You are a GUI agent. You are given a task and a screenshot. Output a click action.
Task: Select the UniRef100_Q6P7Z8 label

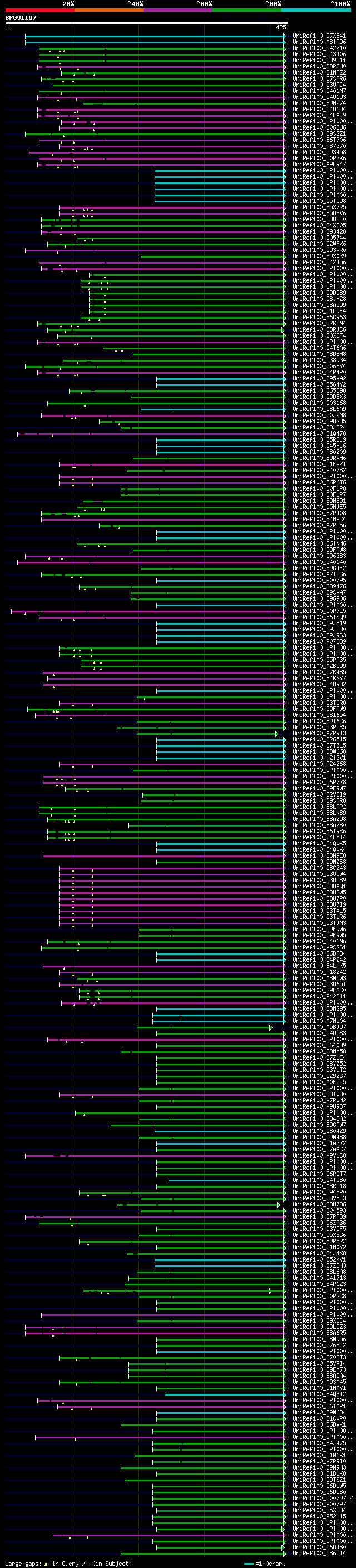point(319,782)
